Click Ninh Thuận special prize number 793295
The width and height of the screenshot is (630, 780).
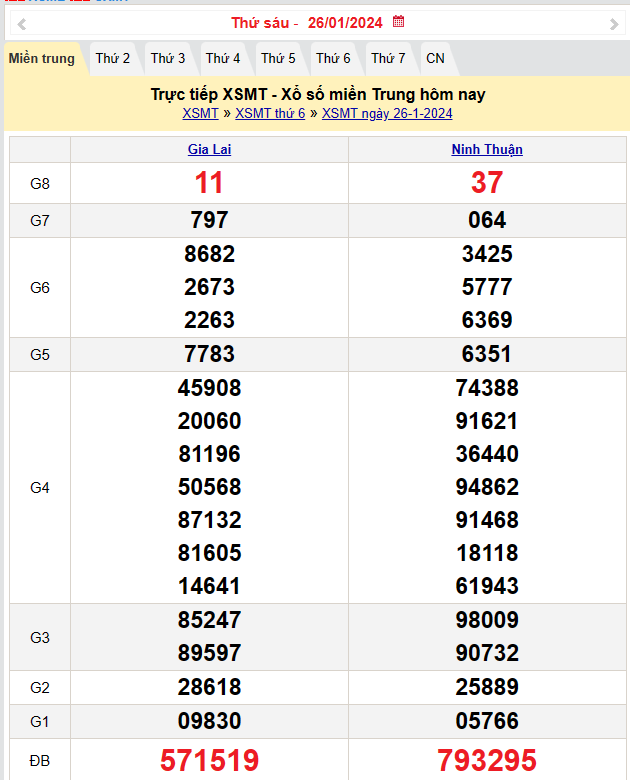tap(487, 761)
